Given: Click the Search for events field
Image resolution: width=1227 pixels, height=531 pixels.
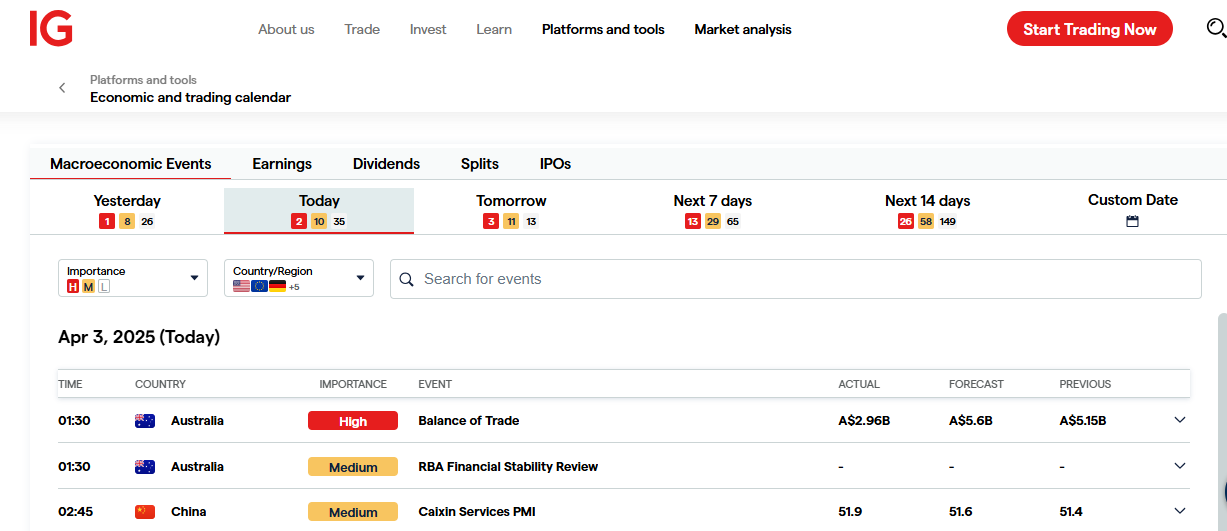Looking at the screenshot, I should 795,279.
